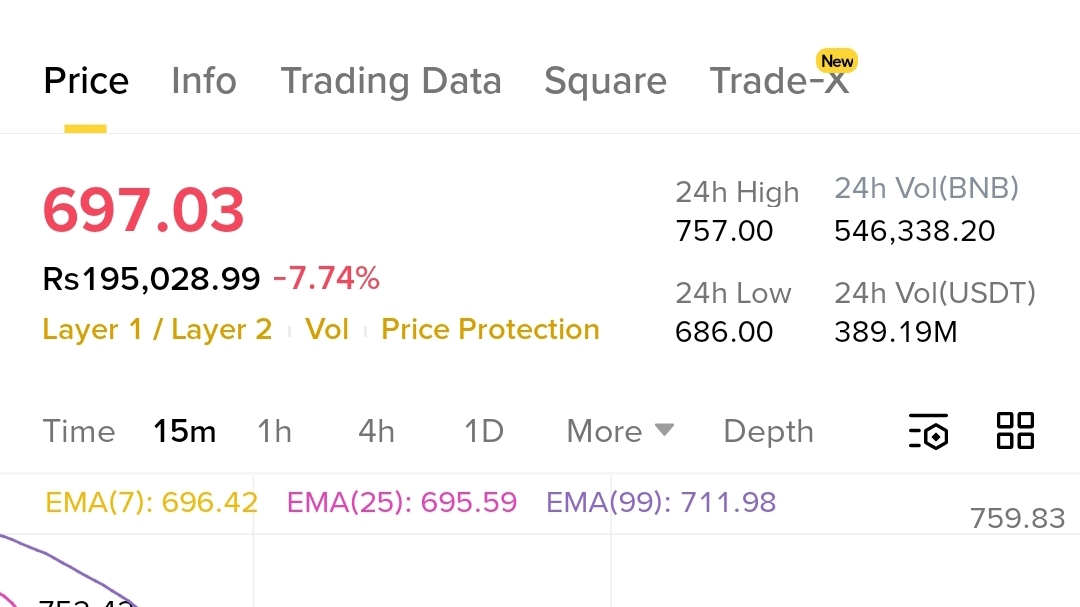This screenshot has width=1080, height=607.
Task: Open the four-square grid layout icon
Action: point(1015,431)
